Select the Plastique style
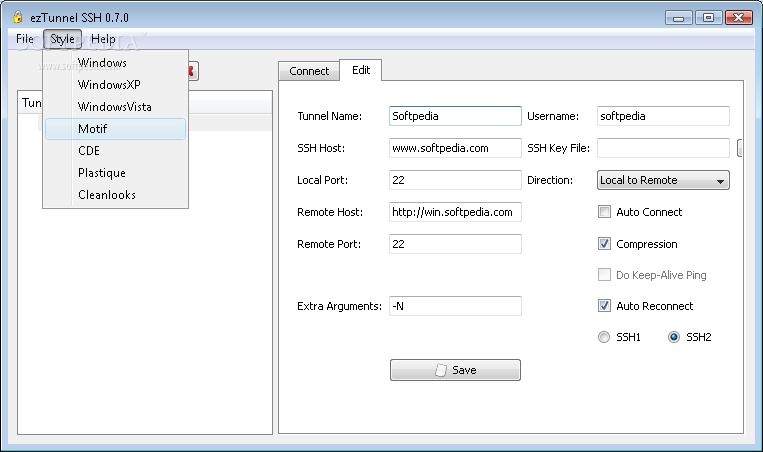This screenshot has height=452, width=763. point(115,173)
